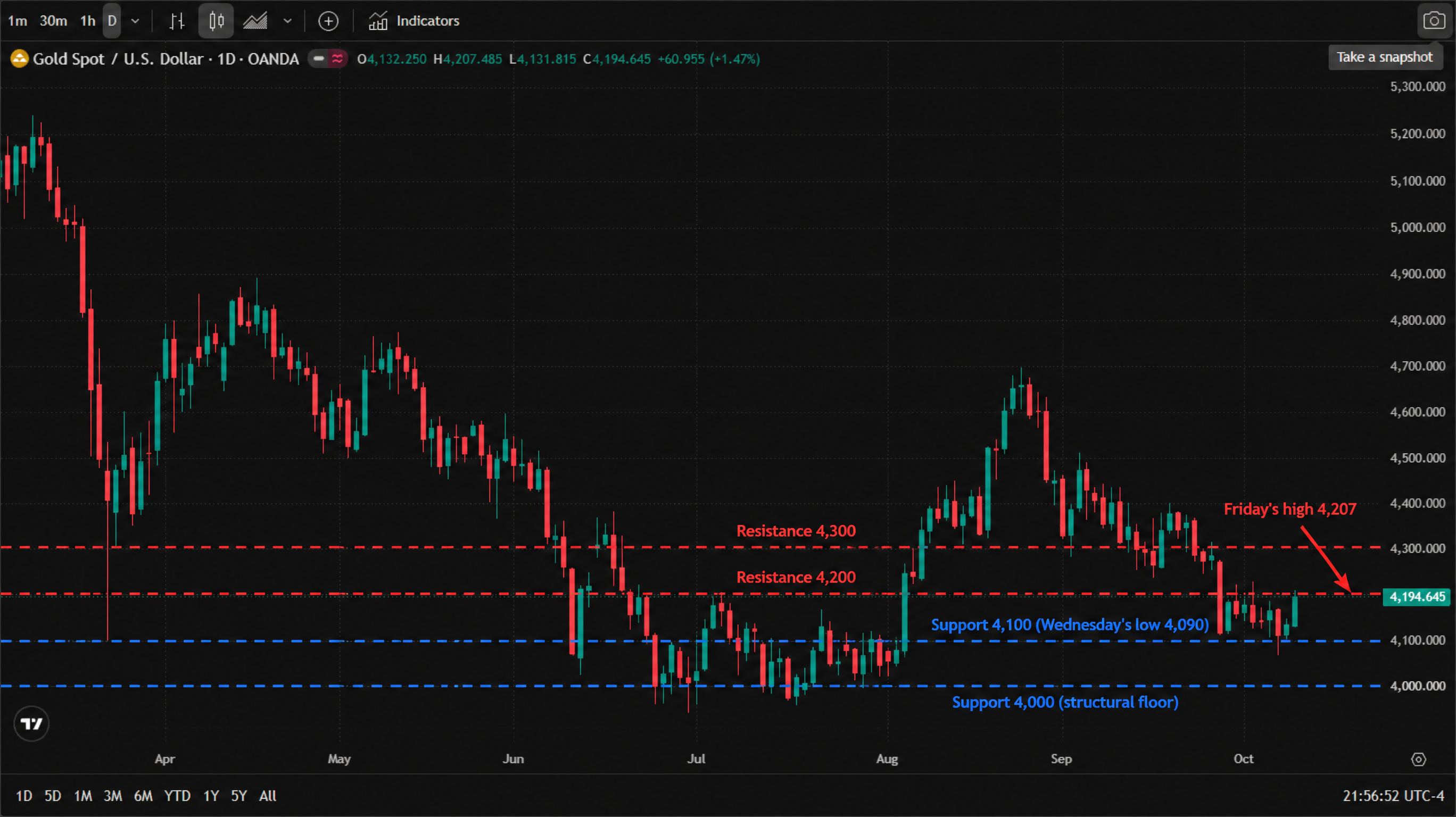The width and height of the screenshot is (1456, 817).
Task: Click the Resistance 4,300 annotation
Action: click(x=796, y=531)
